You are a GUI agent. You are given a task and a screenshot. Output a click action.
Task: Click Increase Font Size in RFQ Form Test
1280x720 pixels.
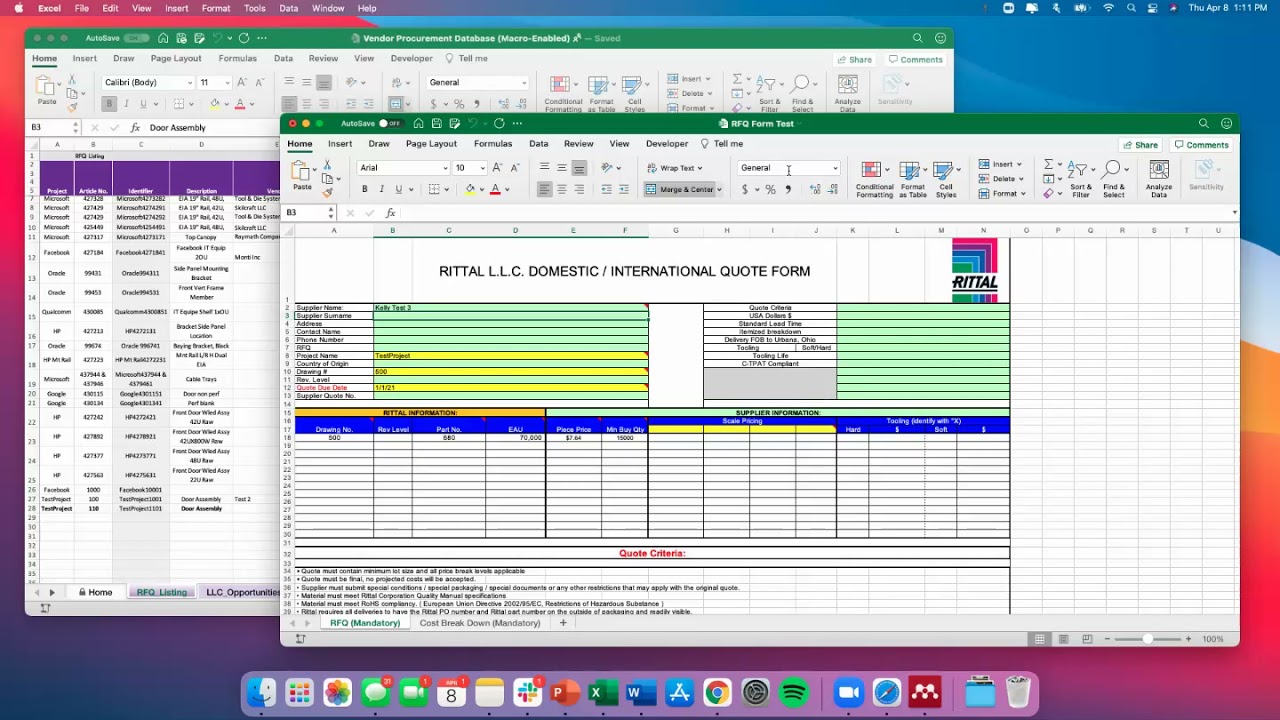click(497, 168)
